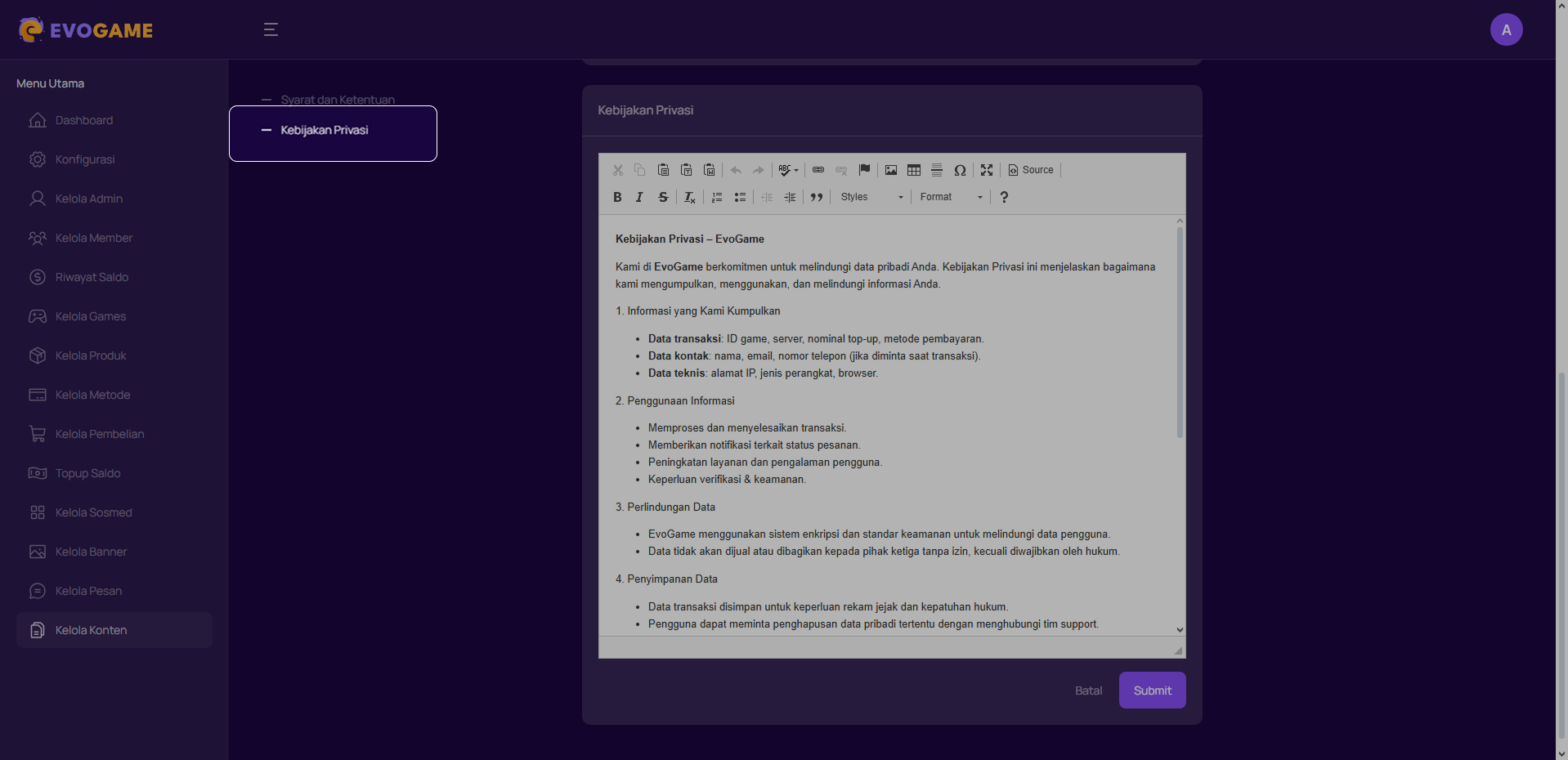Screen dimensions: 1568x760
Task: Click the Batal cancel button
Action: [1088, 691]
